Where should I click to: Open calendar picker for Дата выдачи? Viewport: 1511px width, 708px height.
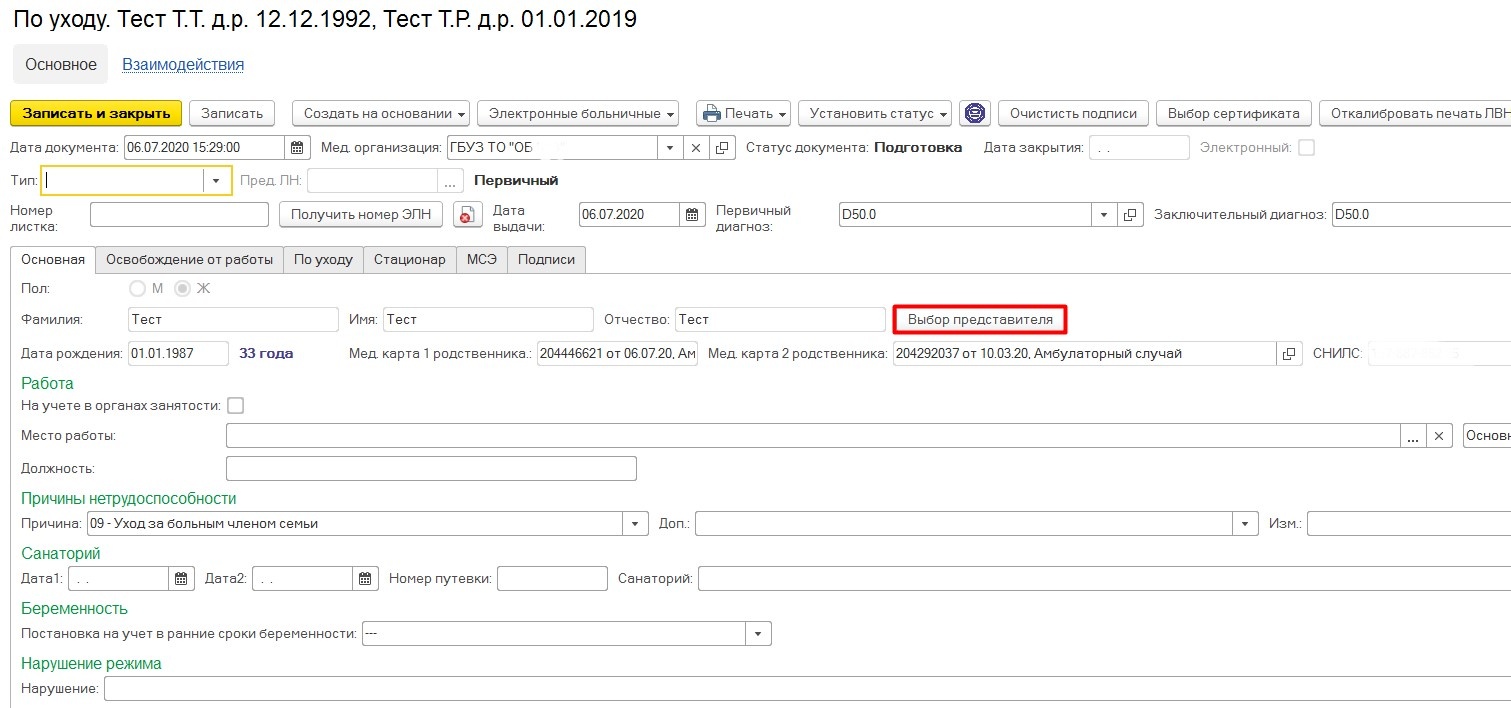click(x=692, y=215)
